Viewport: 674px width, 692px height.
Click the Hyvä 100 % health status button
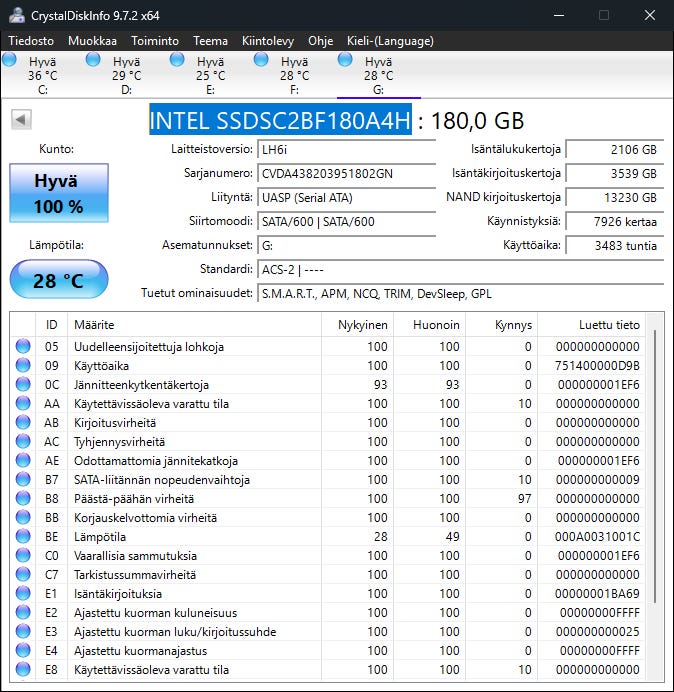click(x=59, y=194)
